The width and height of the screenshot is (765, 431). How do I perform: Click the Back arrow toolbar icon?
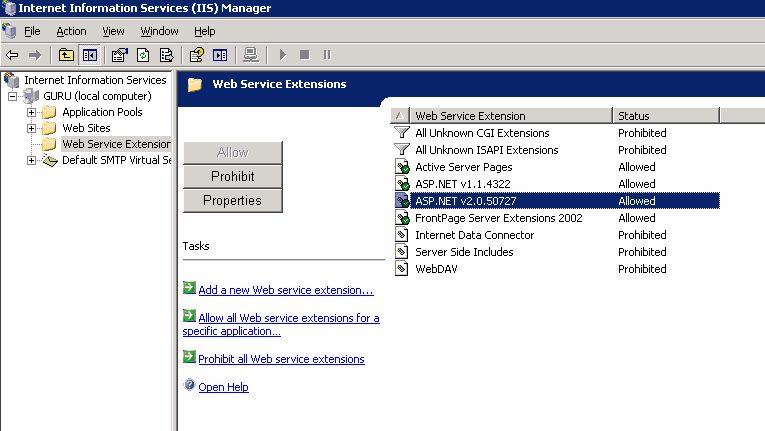(12, 55)
